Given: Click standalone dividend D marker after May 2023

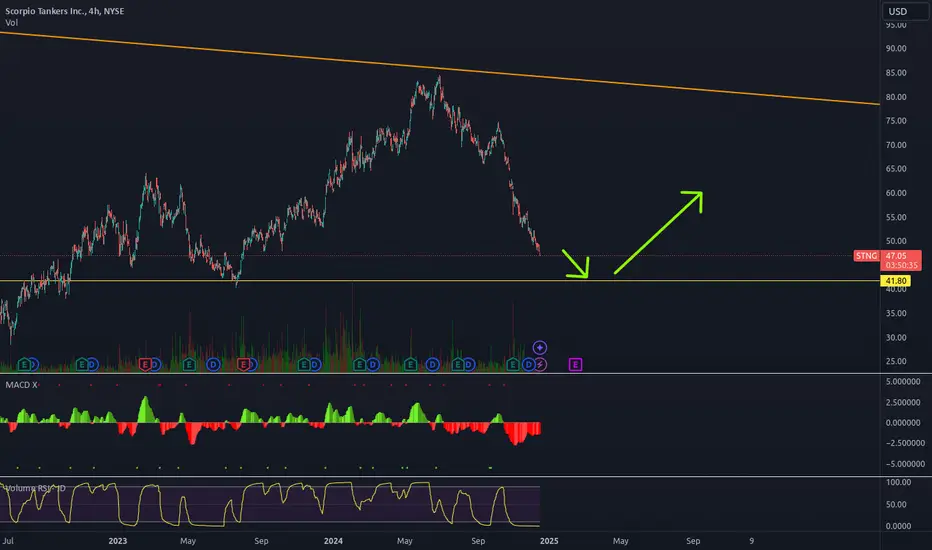Looking at the screenshot, I should pyautogui.click(x=213, y=364).
